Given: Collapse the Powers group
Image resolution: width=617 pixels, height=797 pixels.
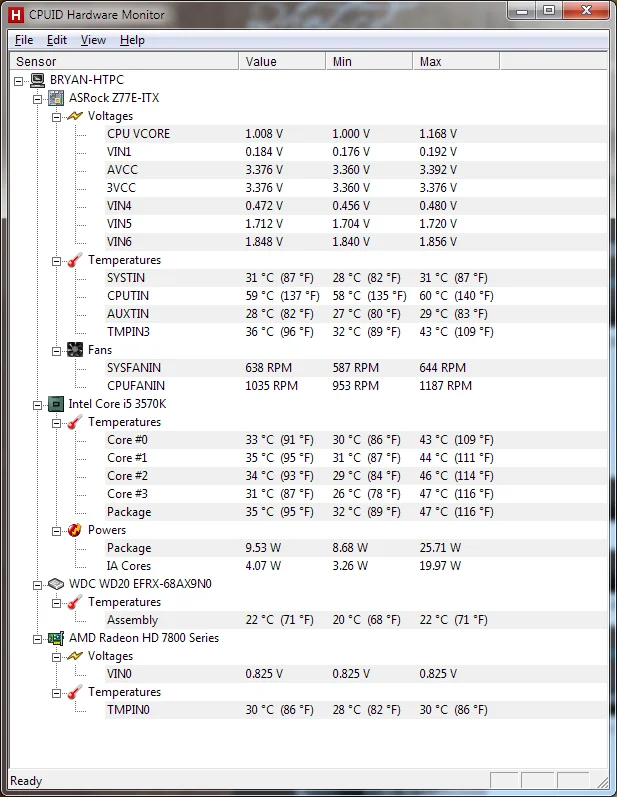Looking at the screenshot, I should 56,531.
